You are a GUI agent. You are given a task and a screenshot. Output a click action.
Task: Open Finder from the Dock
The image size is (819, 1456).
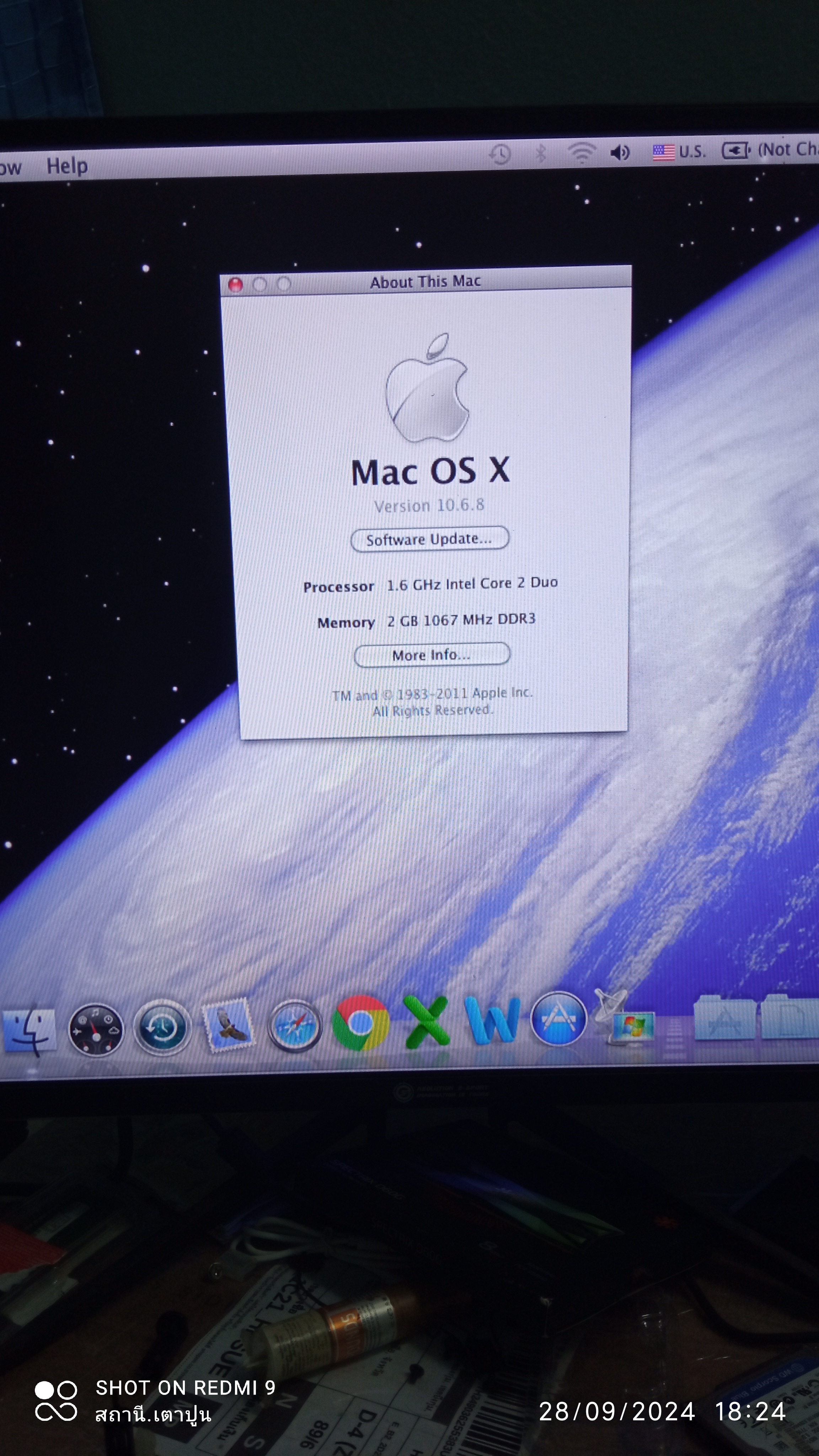[x=29, y=1031]
